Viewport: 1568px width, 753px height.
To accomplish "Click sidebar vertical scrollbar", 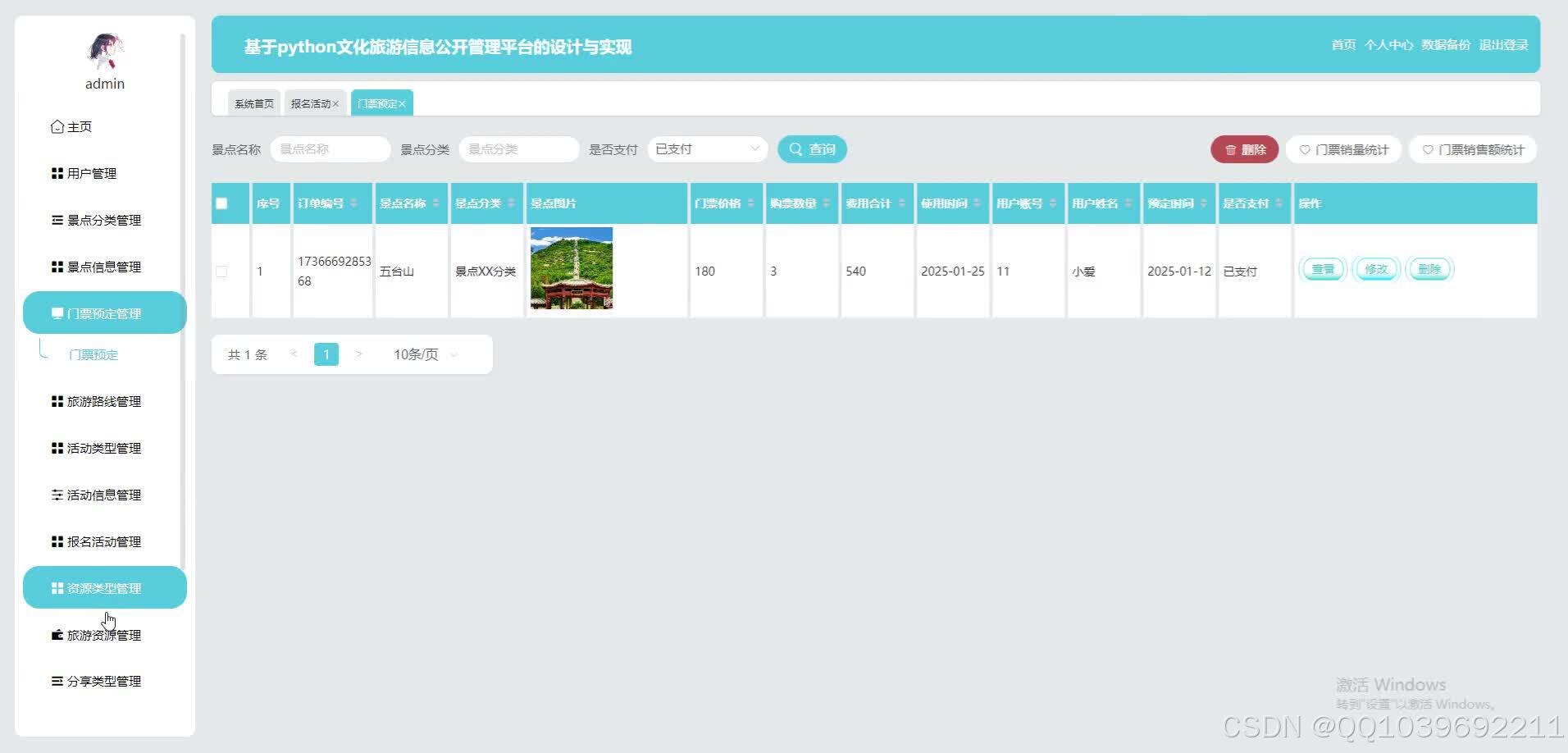I will tap(183, 301).
